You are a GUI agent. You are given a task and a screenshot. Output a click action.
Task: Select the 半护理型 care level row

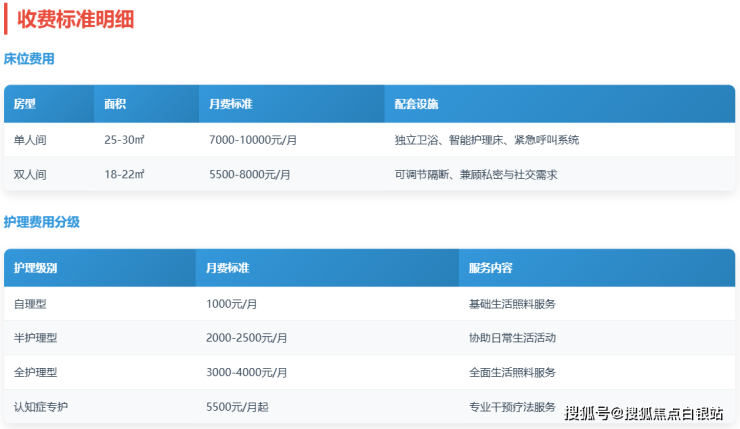[36, 338]
